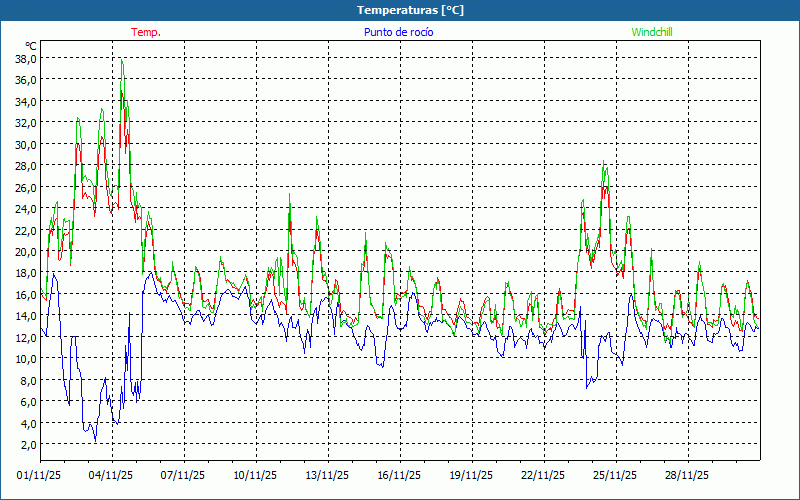Select the 13/11/25 date on the x-axis

[x=328, y=475]
